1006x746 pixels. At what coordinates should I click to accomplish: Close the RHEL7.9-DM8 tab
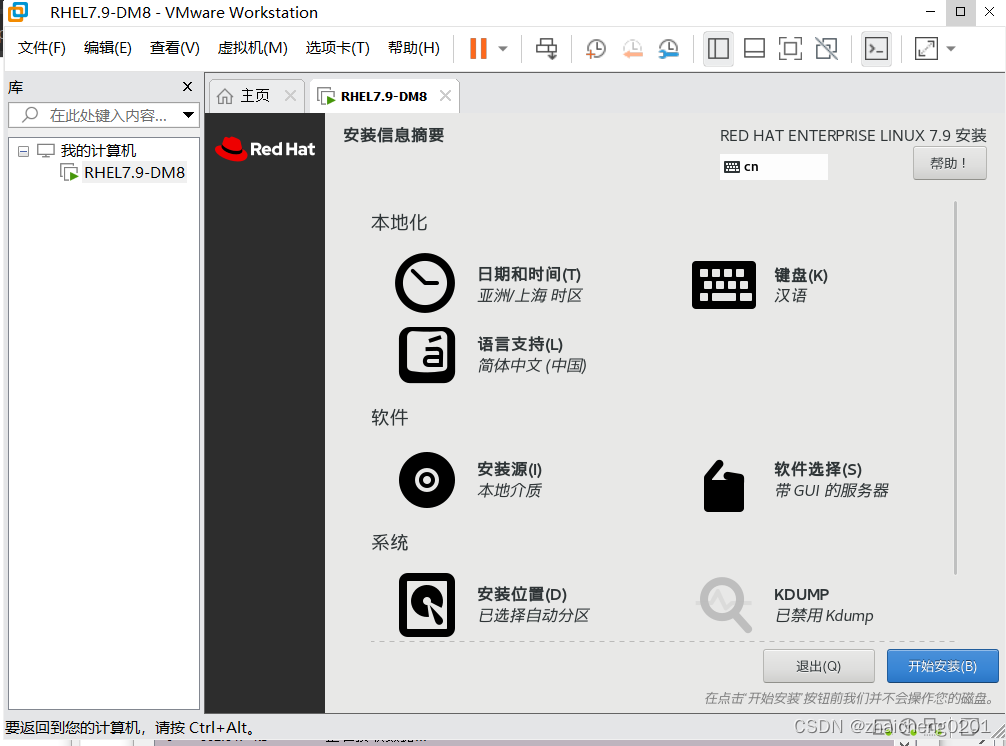tap(445, 96)
